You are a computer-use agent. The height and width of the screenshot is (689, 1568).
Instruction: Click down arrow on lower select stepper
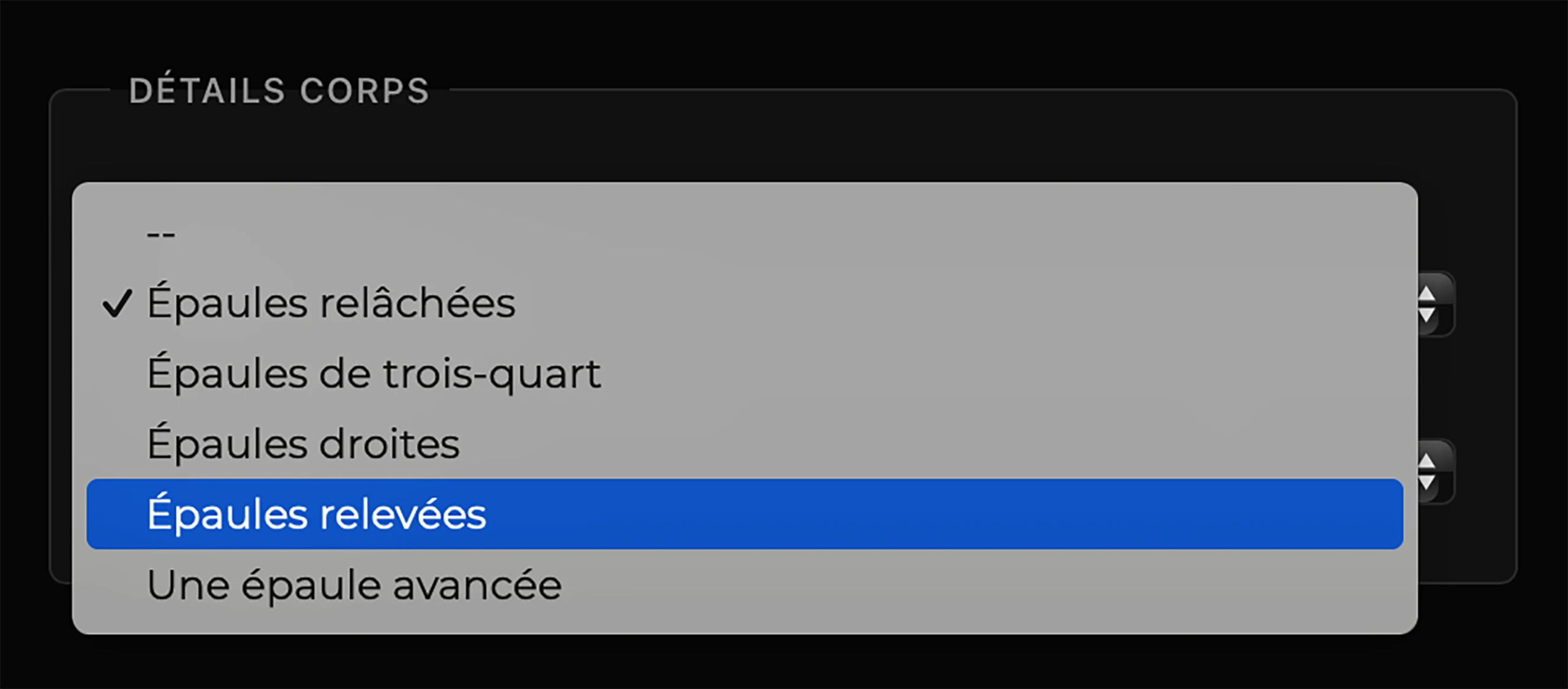click(1427, 482)
